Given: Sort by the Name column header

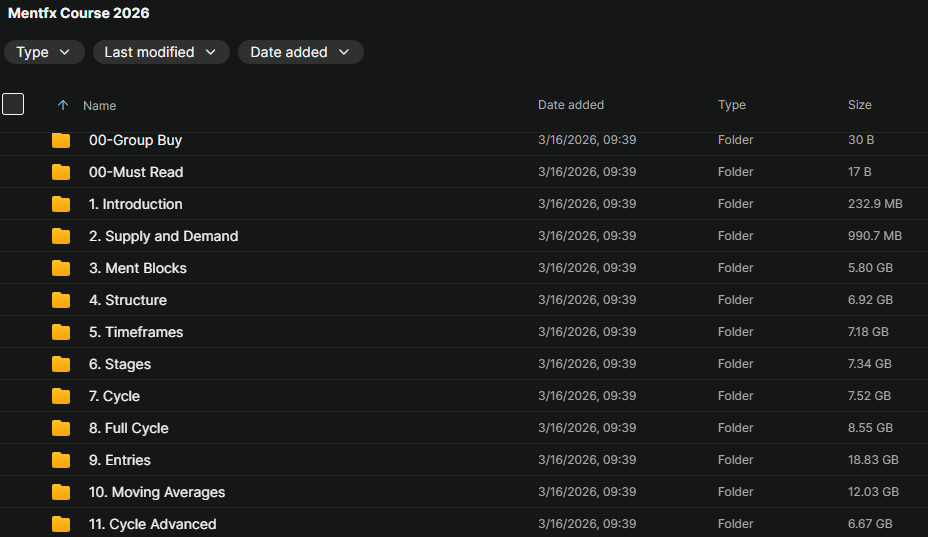Looking at the screenshot, I should coord(99,105).
